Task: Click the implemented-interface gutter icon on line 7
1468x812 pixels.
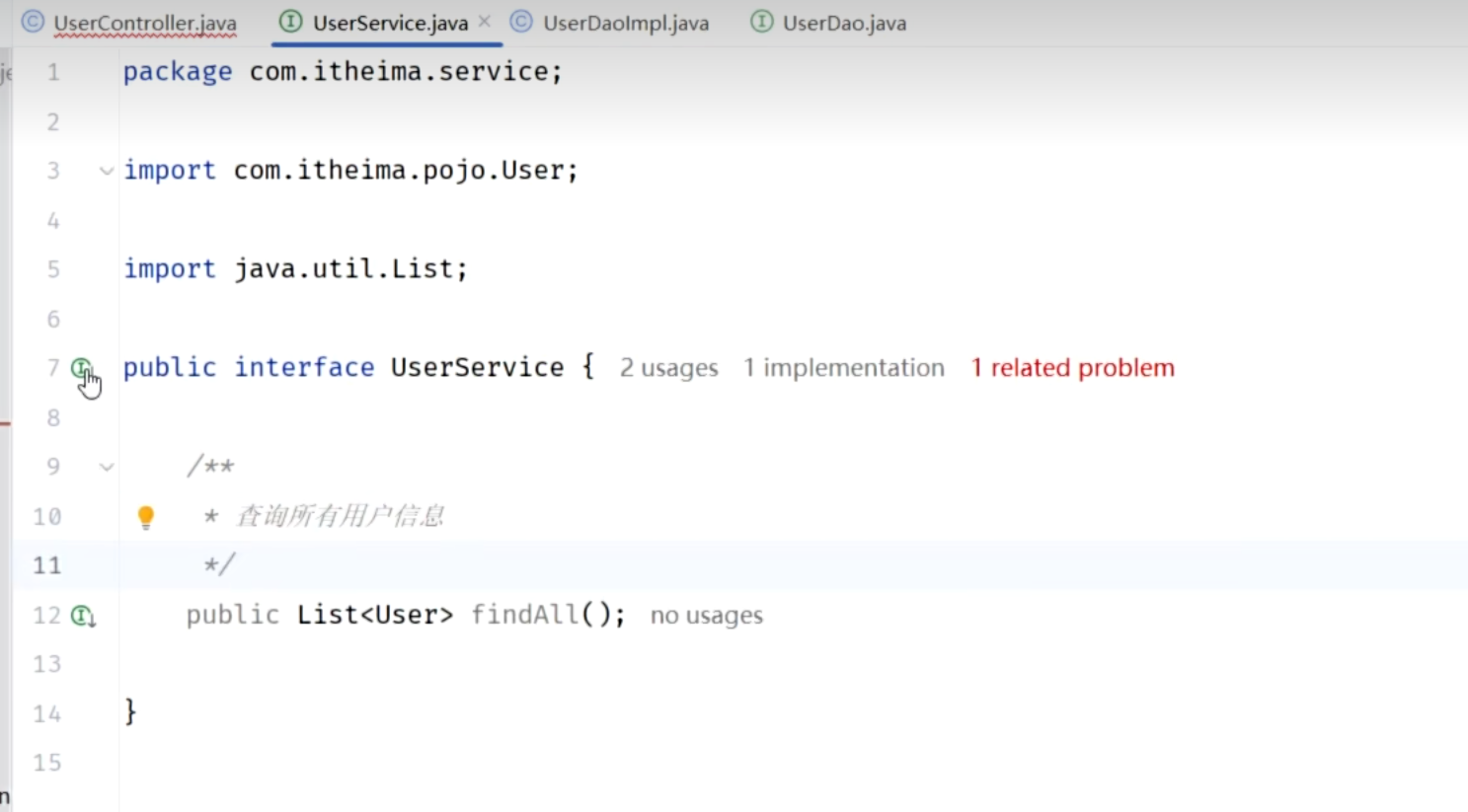Action: [x=82, y=368]
